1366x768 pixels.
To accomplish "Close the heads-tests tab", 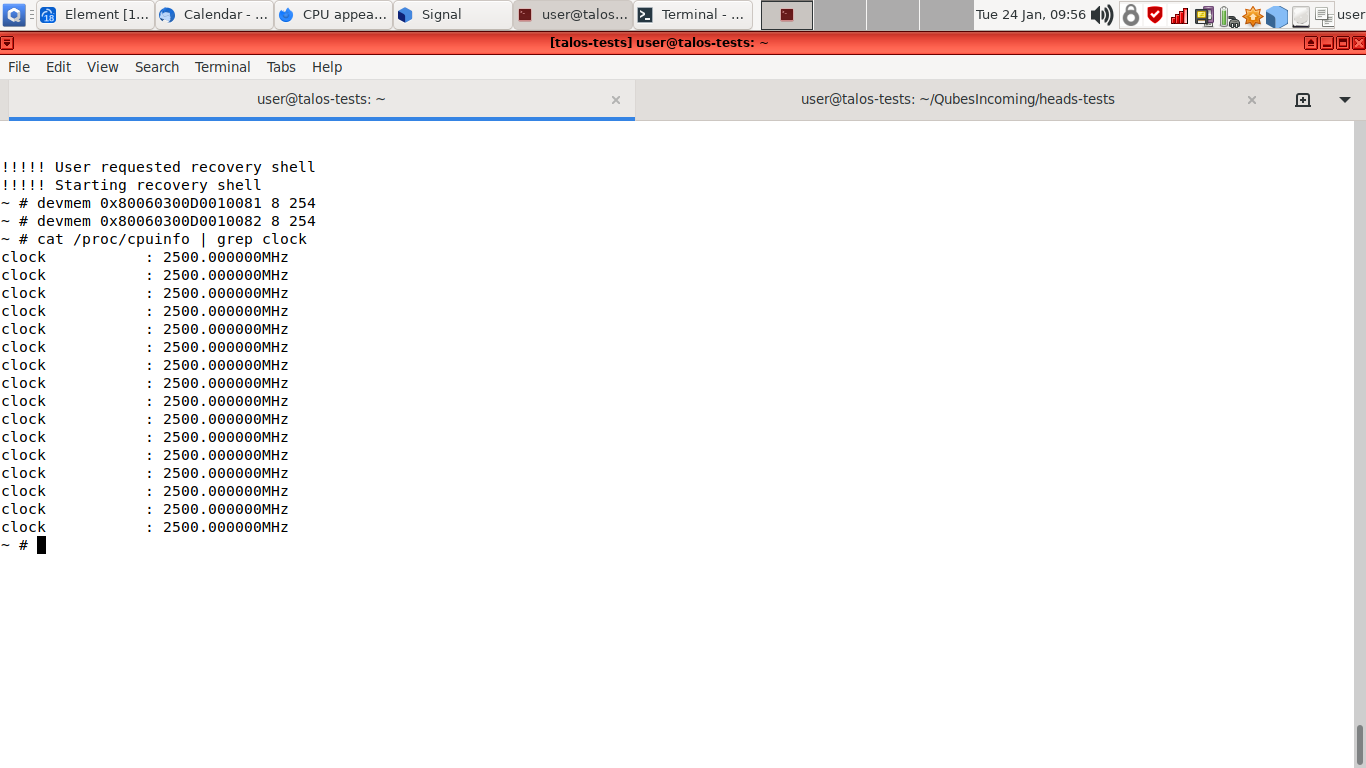I will tap(1252, 100).
